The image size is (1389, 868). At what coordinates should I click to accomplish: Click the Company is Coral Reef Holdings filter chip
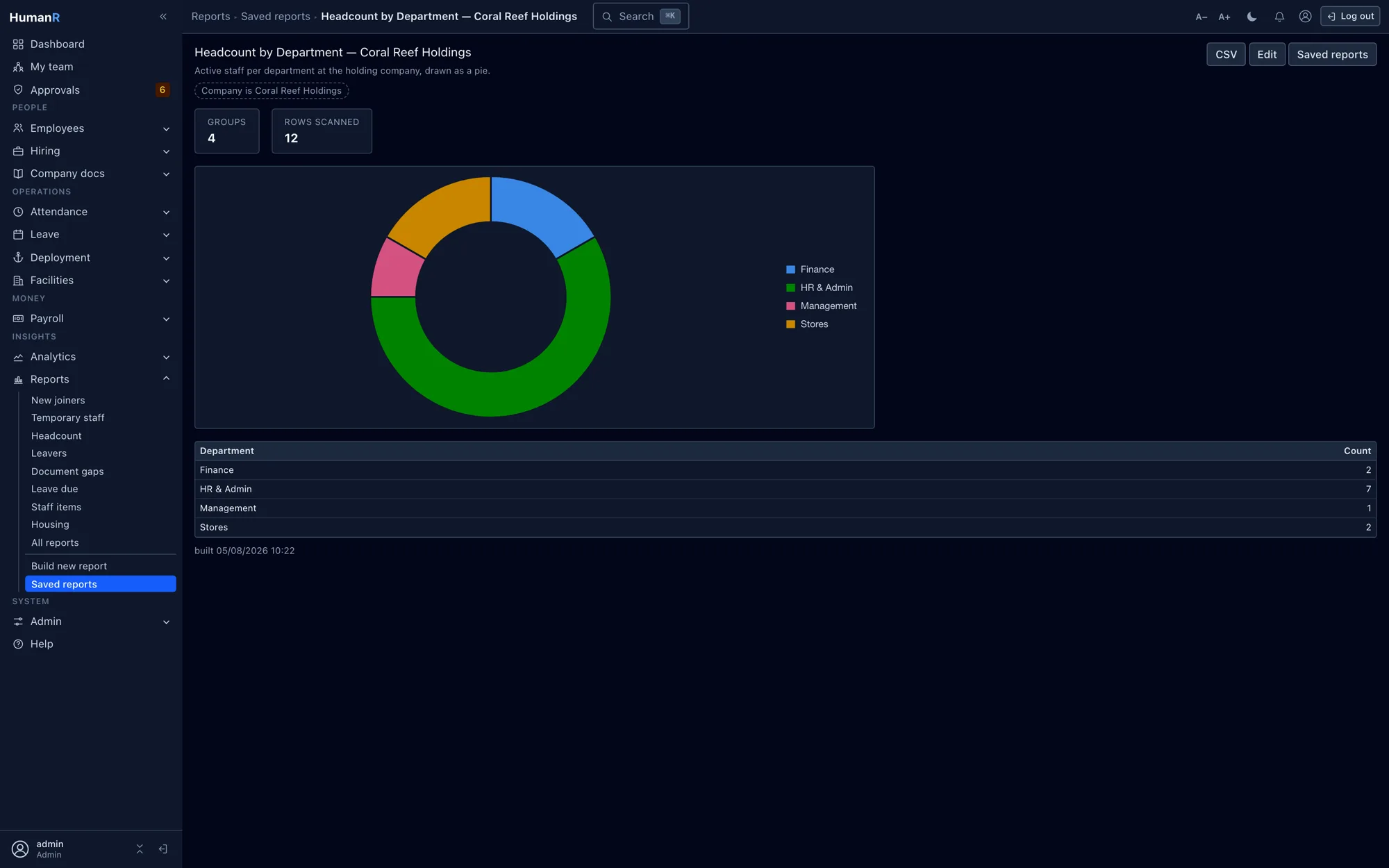pyautogui.click(x=272, y=91)
